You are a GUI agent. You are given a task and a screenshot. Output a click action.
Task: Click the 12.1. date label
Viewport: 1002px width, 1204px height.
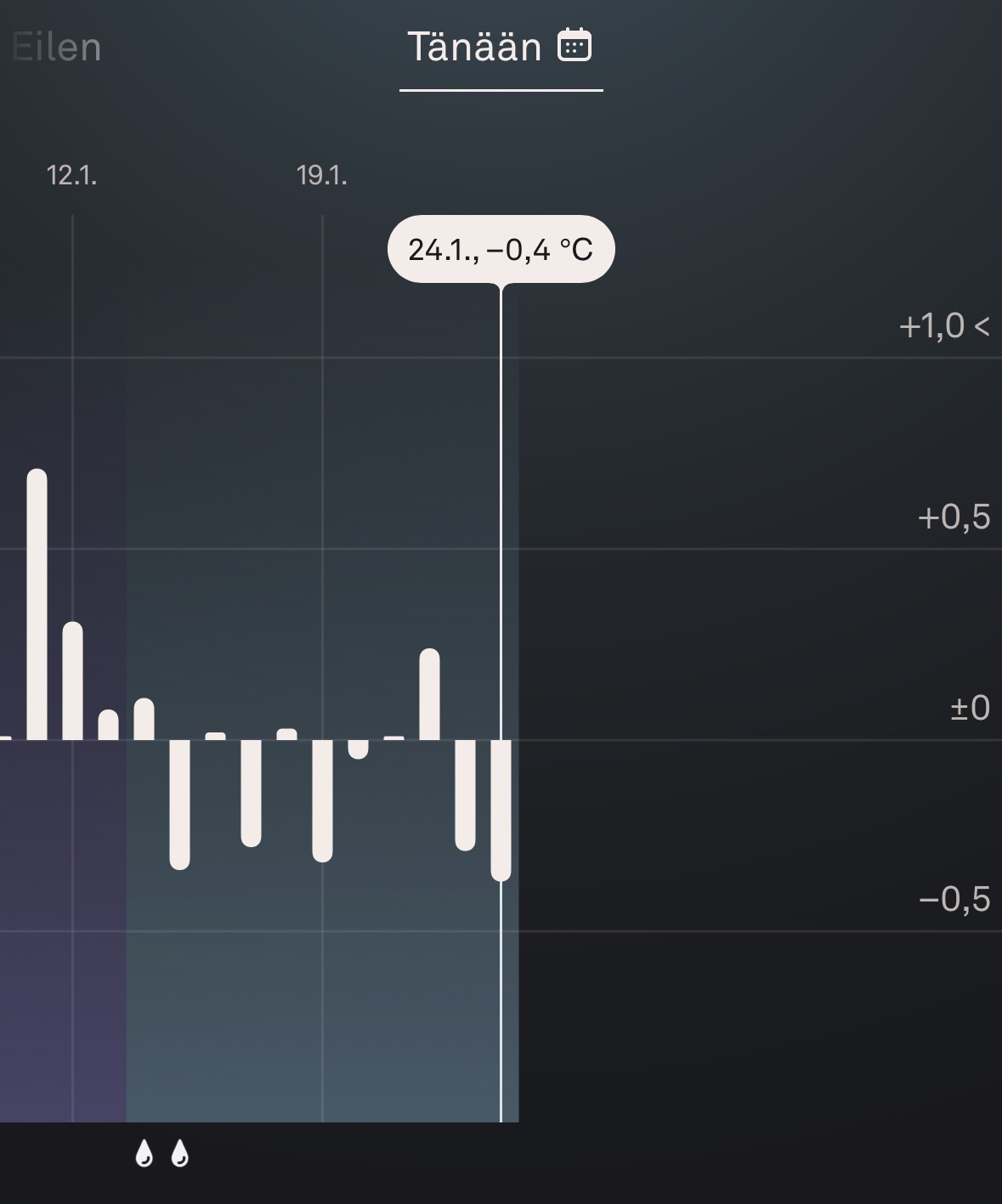72,176
